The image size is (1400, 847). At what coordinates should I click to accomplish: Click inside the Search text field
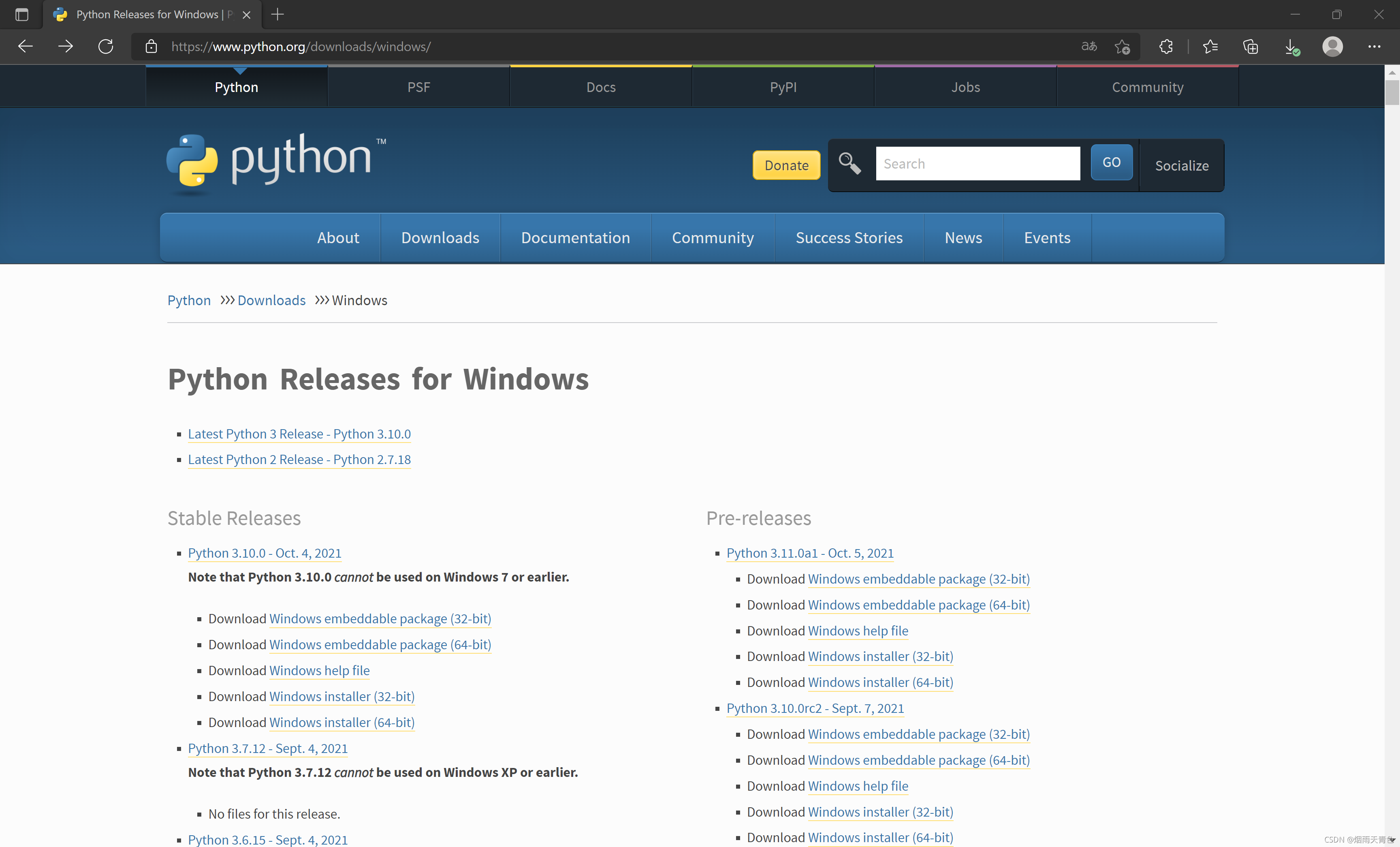click(977, 164)
